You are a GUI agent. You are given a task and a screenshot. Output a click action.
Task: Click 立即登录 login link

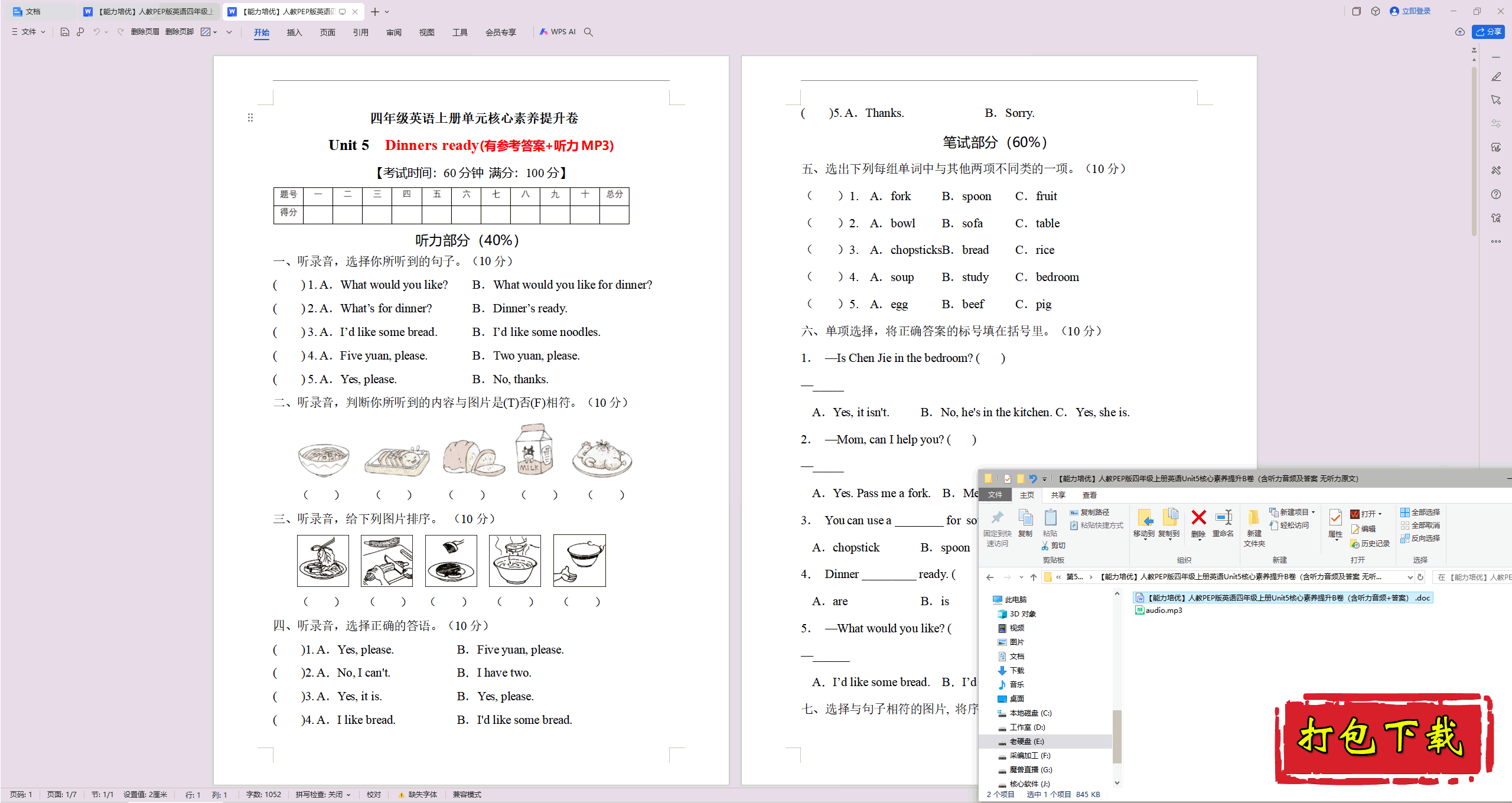(1410, 11)
